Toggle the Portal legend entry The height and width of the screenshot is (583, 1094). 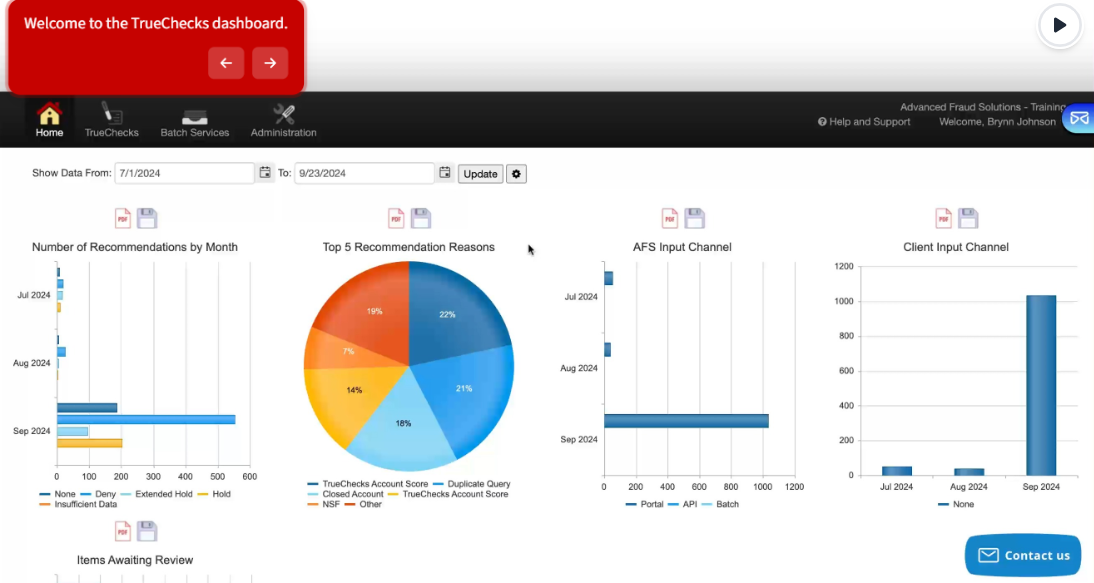tap(645, 504)
